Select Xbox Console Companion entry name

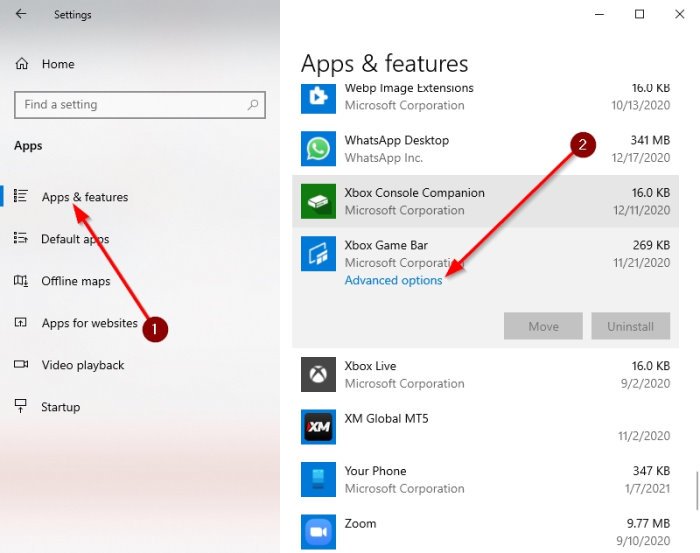tap(414, 192)
